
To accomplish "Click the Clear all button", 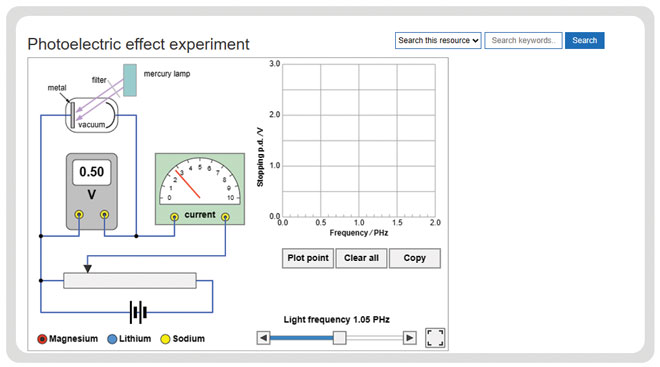I will pyautogui.click(x=361, y=258).
